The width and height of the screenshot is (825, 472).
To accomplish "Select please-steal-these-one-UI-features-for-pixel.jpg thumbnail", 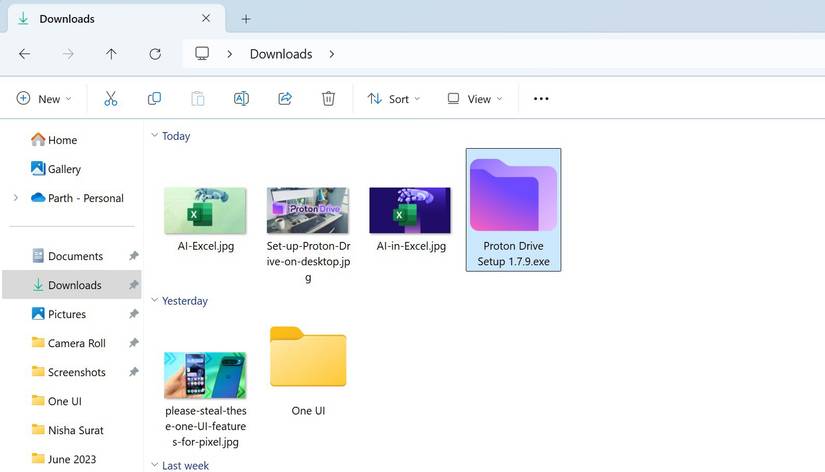I will [x=205, y=375].
